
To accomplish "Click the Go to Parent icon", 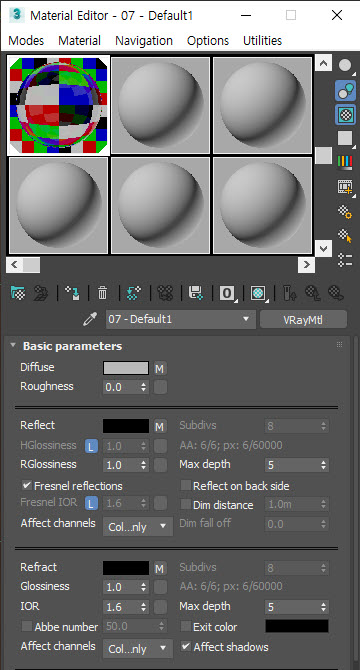I will click(x=313, y=293).
